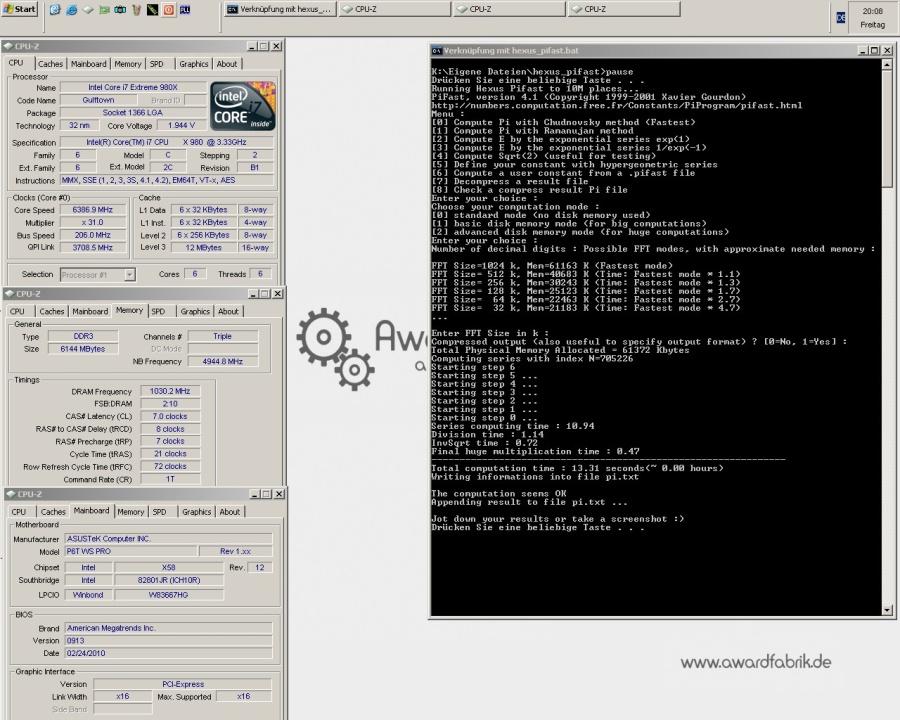Open the Start menu
This screenshot has height=720, width=900.
tap(20, 9)
